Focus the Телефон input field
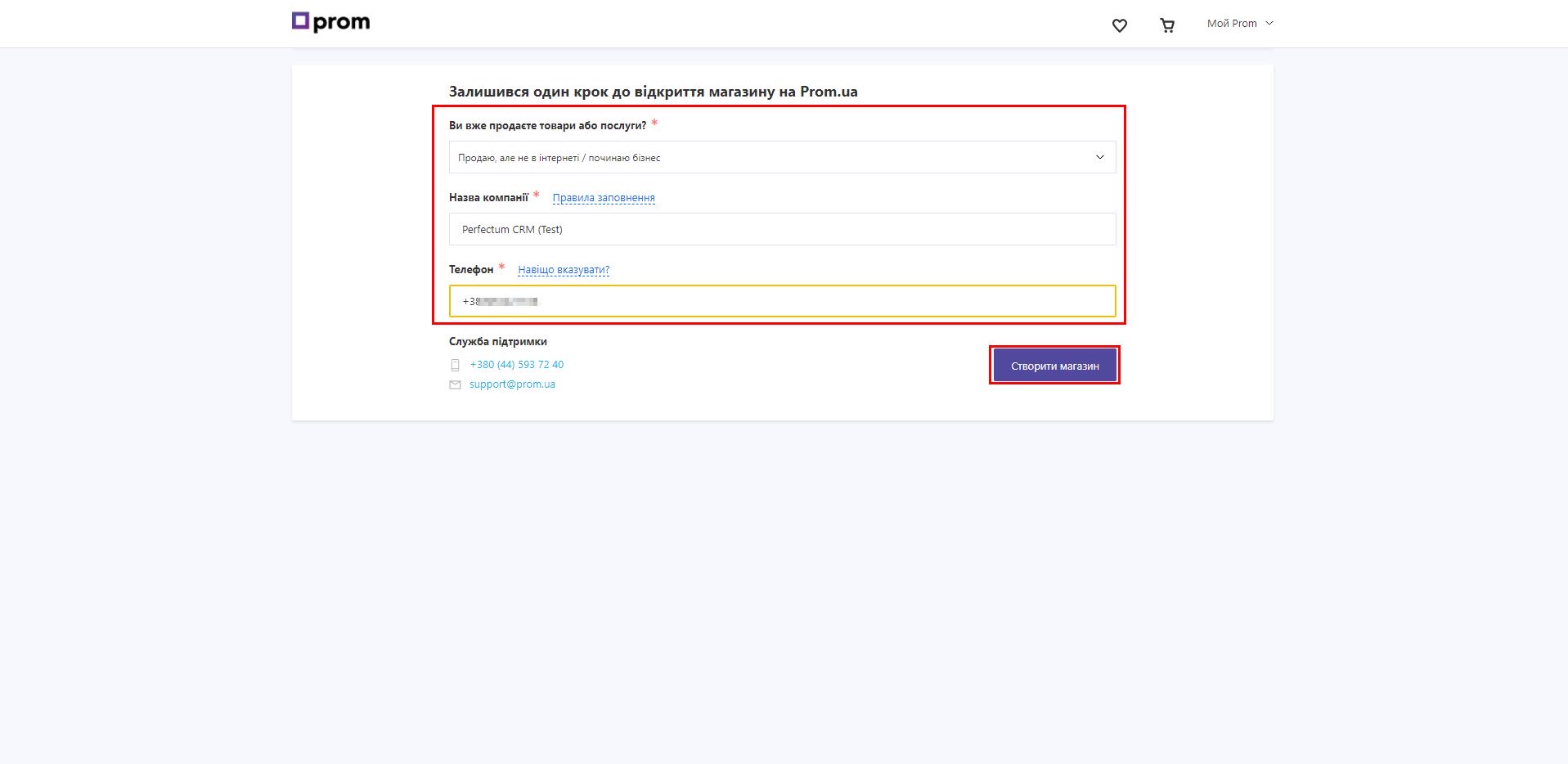The image size is (1568, 764). click(x=783, y=301)
